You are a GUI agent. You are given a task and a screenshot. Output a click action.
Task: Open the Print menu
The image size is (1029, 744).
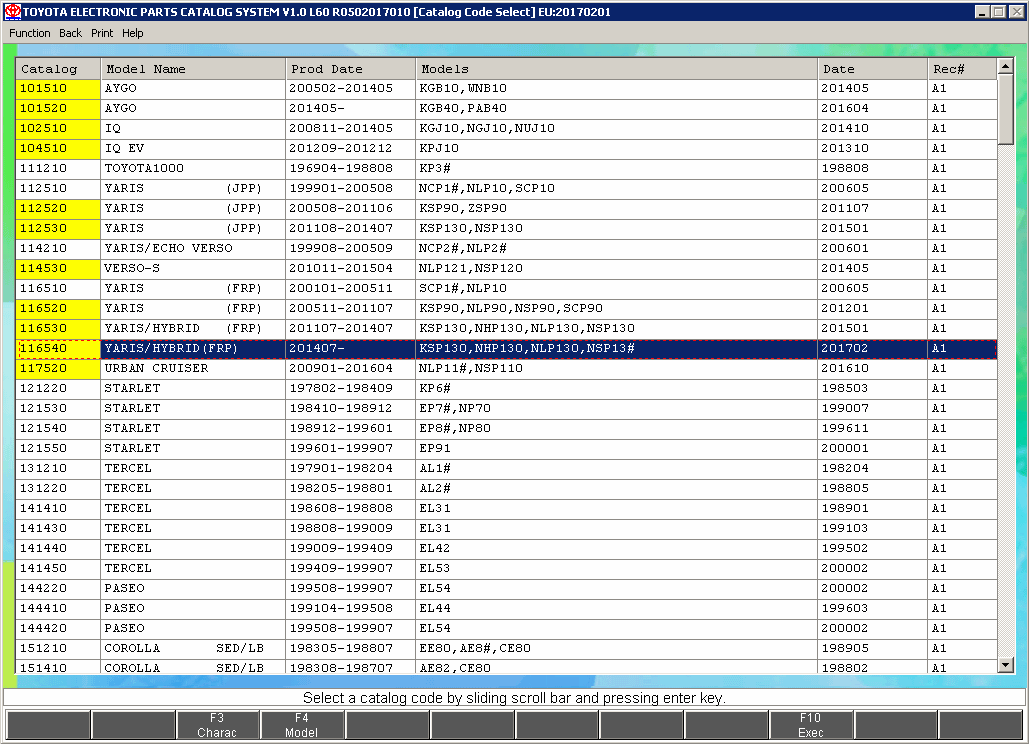pos(102,33)
